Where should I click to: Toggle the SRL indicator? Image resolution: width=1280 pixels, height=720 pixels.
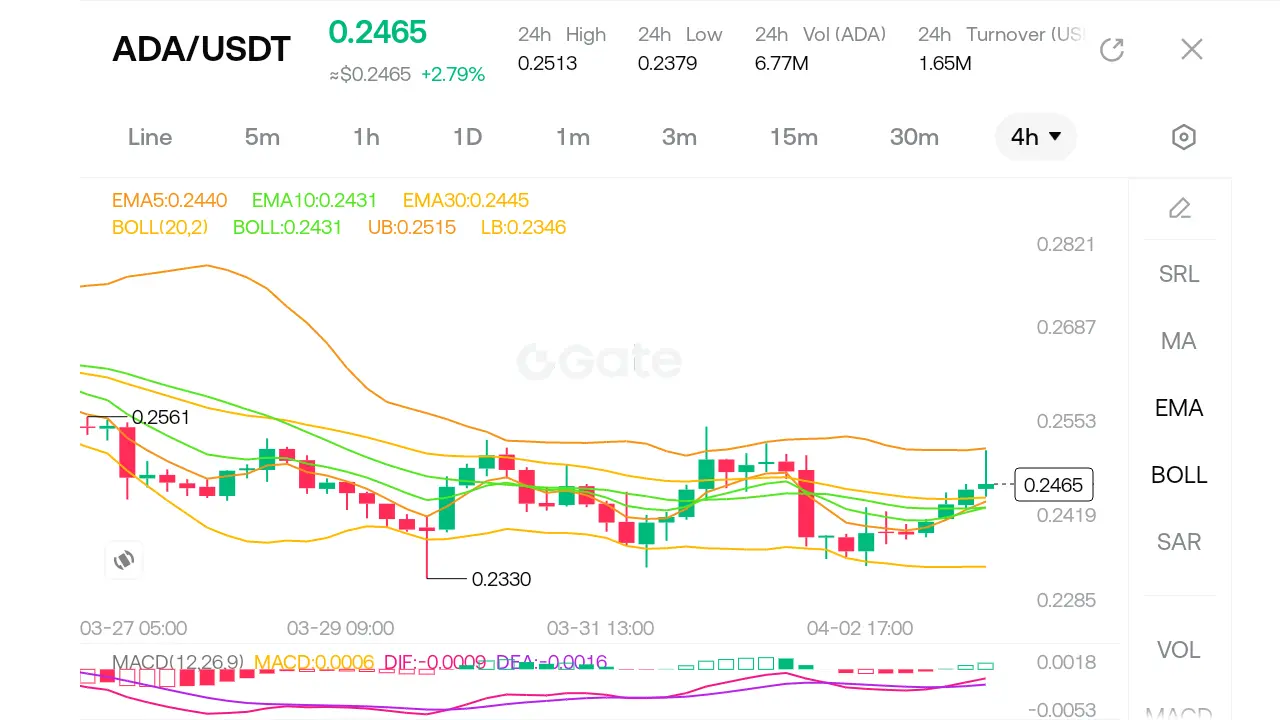pos(1179,274)
